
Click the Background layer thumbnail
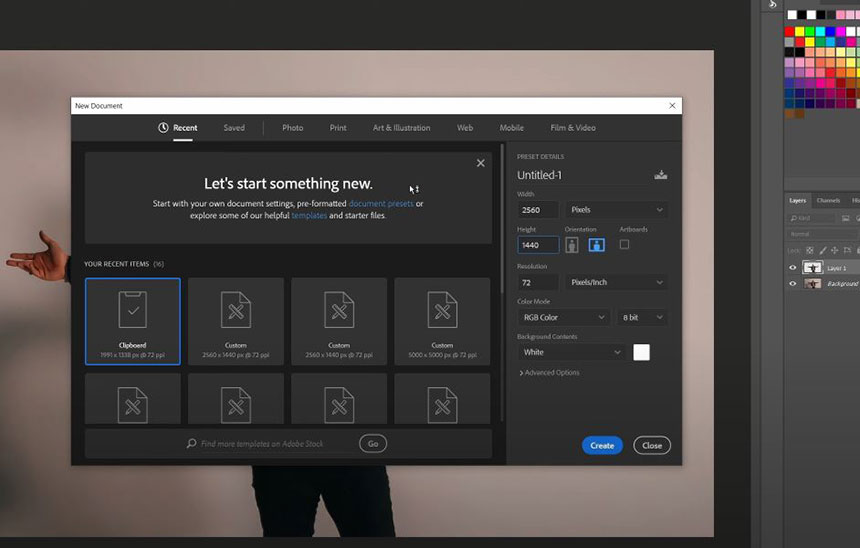[812, 284]
